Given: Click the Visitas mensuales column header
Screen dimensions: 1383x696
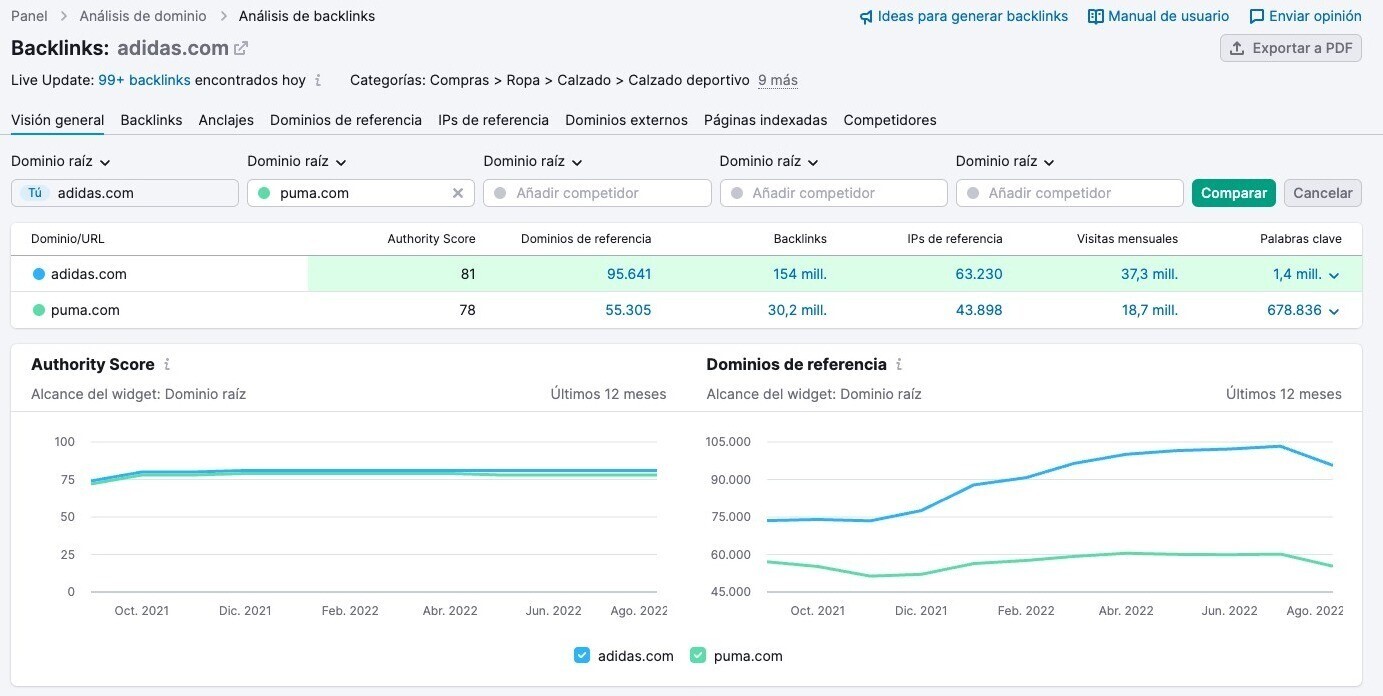Looking at the screenshot, I should click(1127, 239).
